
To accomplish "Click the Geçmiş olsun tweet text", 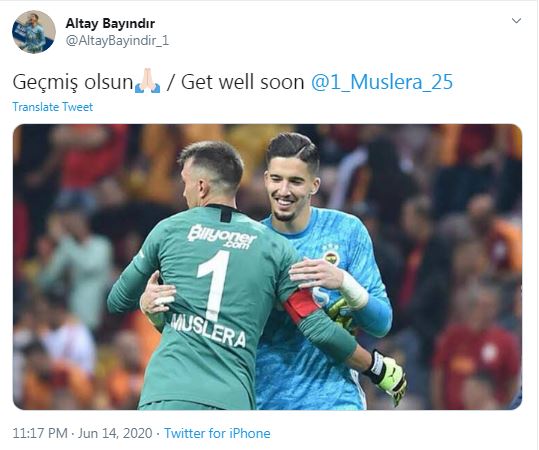I will pyautogui.click(x=73, y=82).
